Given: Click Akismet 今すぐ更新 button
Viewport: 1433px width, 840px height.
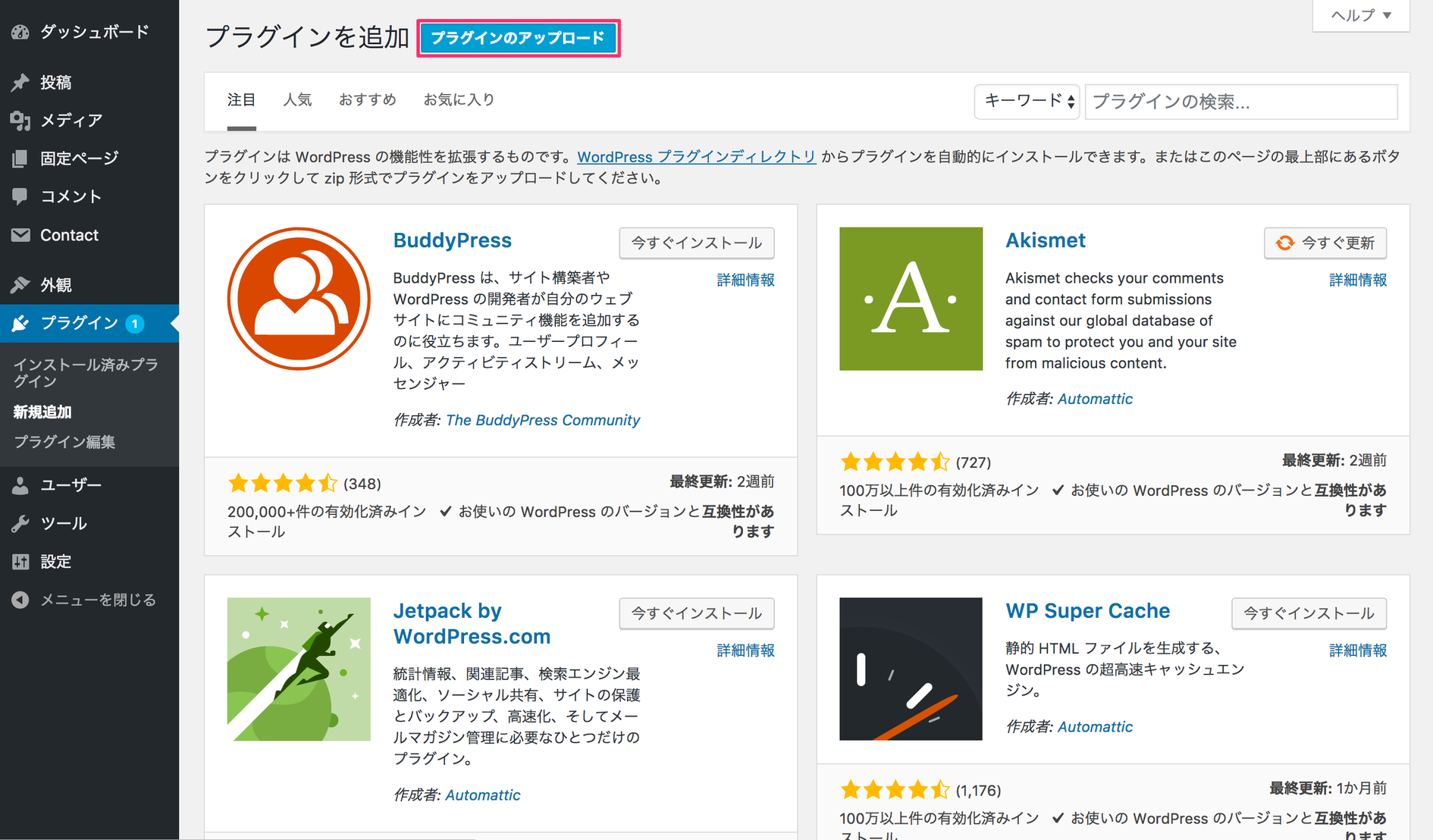Looking at the screenshot, I should click(1325, 243).
